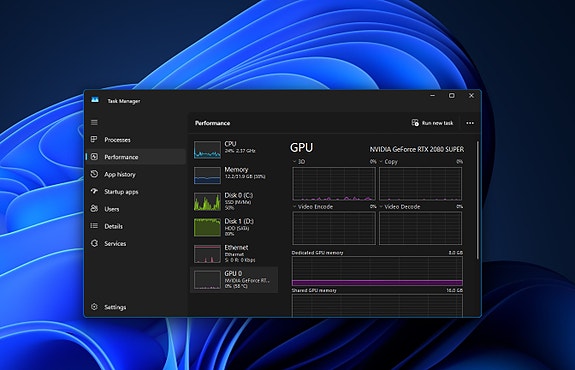The height and width of the screenshot is (370, 575).
Task: Select the Memory resource entry label
Action: coord(236,169)
